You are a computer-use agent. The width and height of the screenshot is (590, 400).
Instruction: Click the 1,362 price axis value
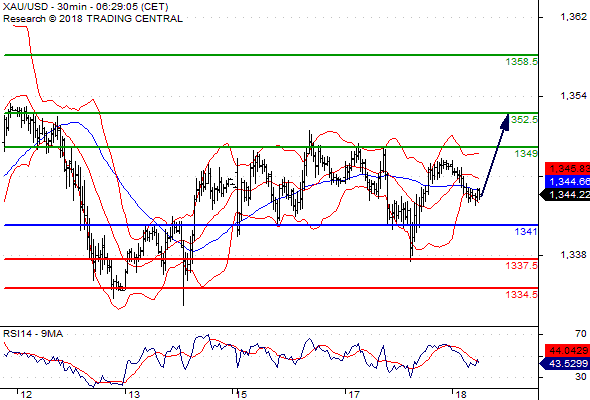(573, 17)
